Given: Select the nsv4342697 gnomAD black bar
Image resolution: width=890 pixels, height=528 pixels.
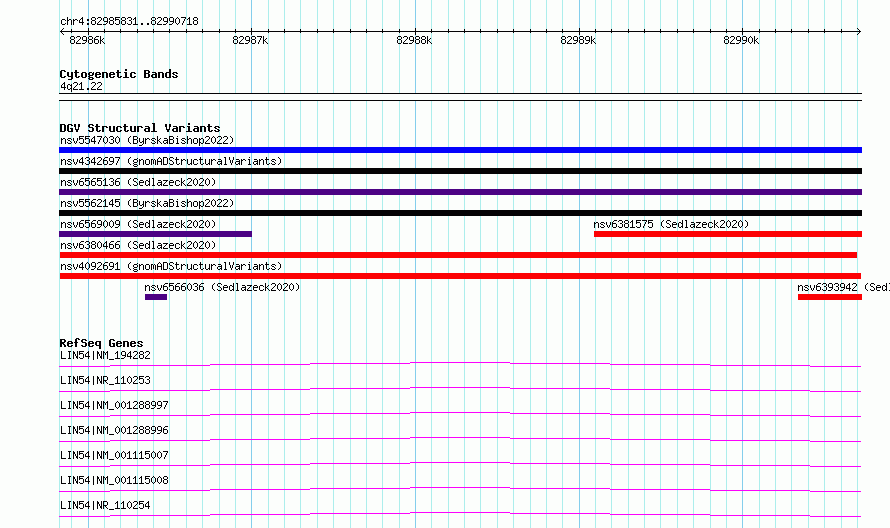Looking at the screenshot, I should click(460, 171).
